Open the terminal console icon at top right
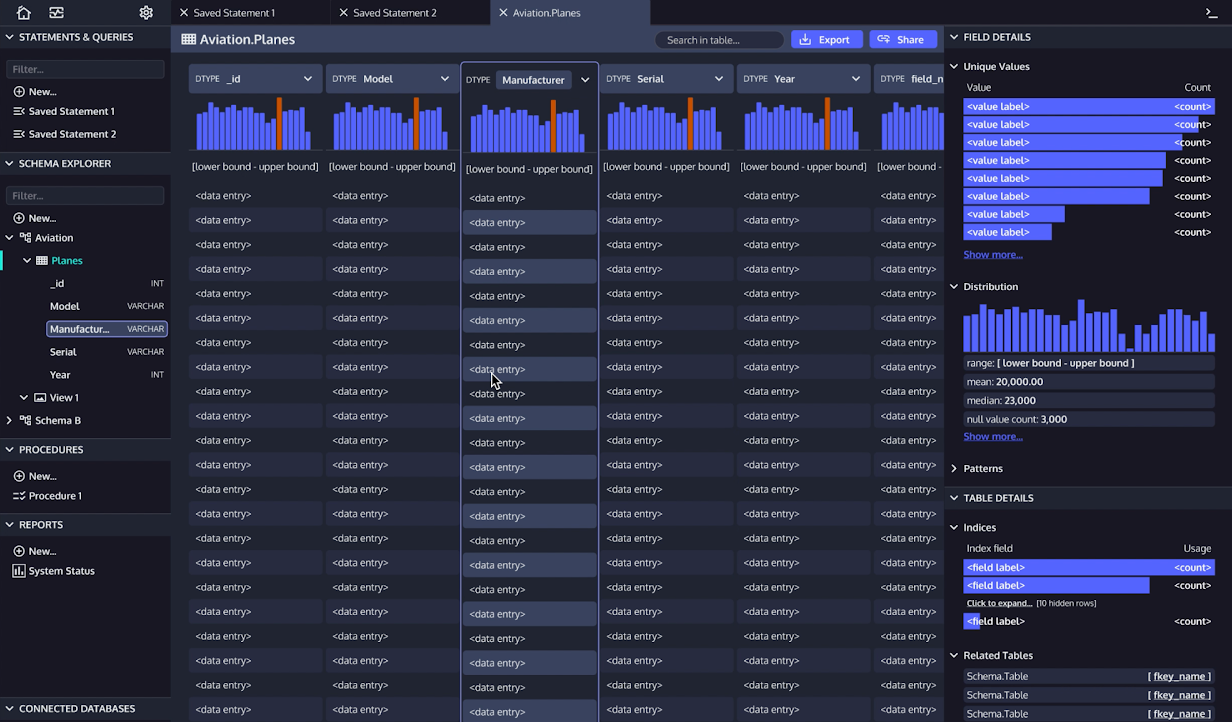 pos(1211,13)
